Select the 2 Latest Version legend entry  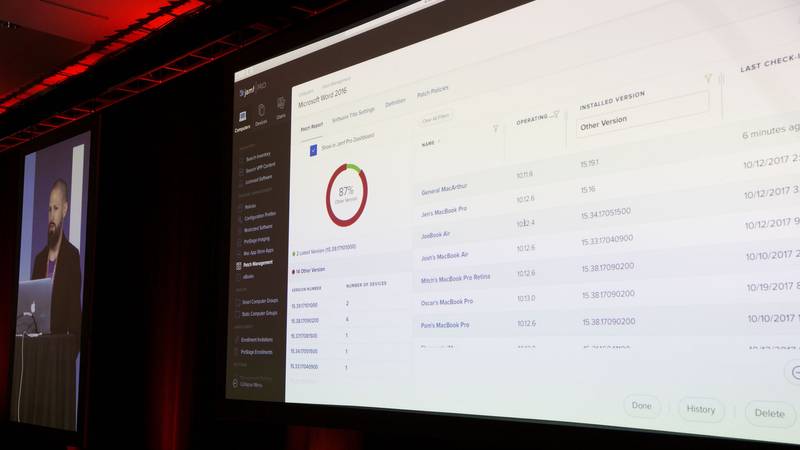pyautogui.click(x=324, y=250)
